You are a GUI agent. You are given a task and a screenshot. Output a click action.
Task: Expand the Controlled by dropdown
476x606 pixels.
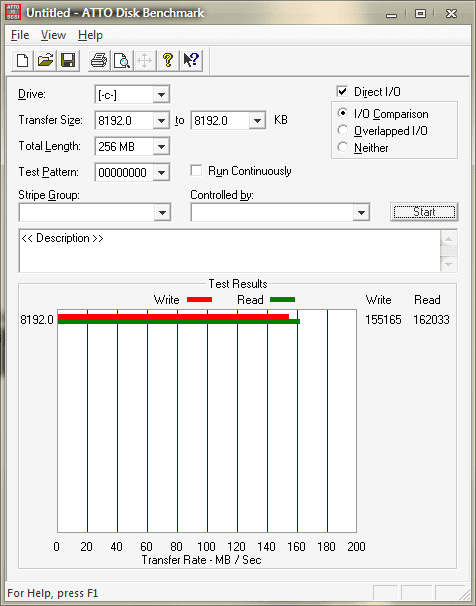coord(361,213)
